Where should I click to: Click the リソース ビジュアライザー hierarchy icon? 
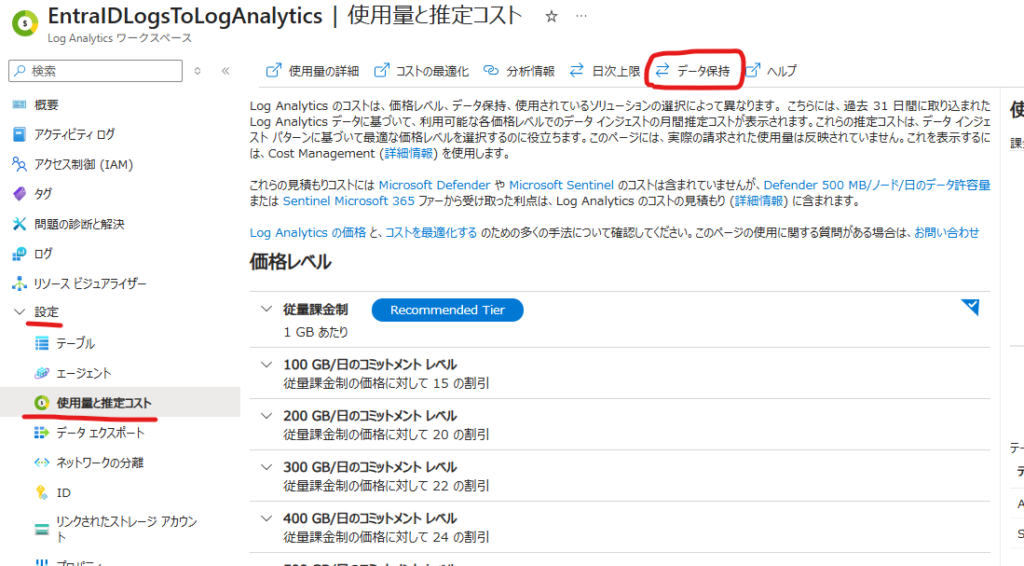click(x=19, y=284)
